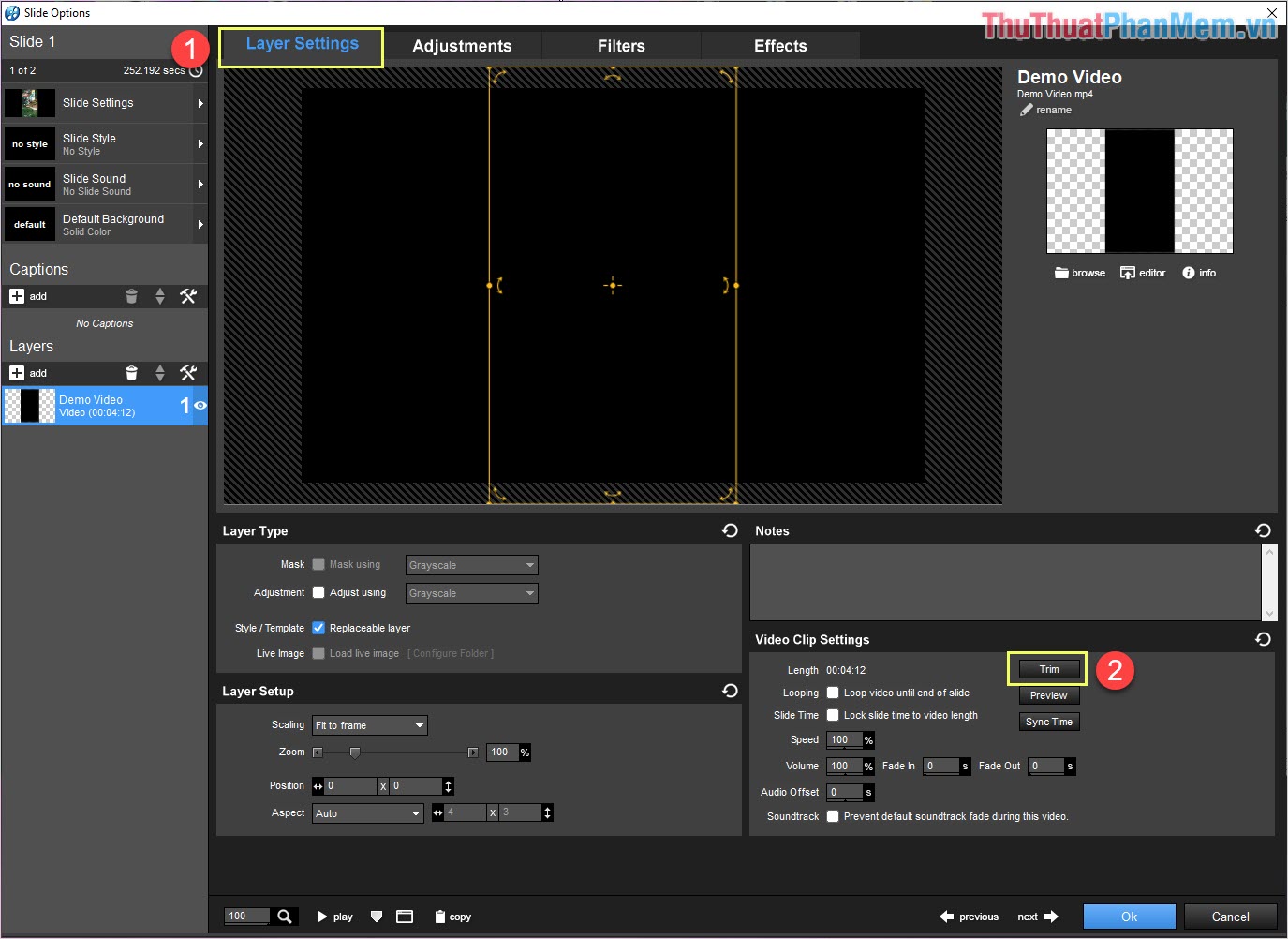Viewport: 1288px width, 939px height.
Task: Open the Scaling dropdown set to Fit to frame
Action: tap(369, 724)
